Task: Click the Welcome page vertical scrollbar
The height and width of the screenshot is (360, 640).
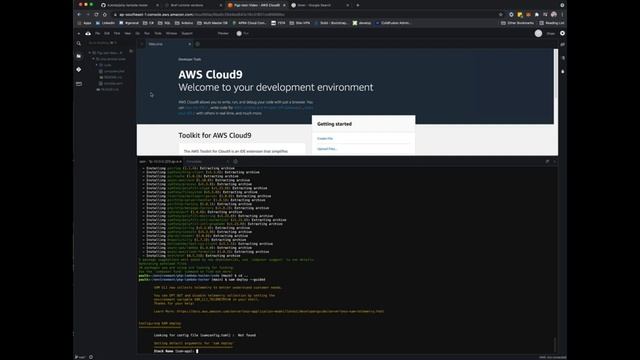Action: click(556, 73)
